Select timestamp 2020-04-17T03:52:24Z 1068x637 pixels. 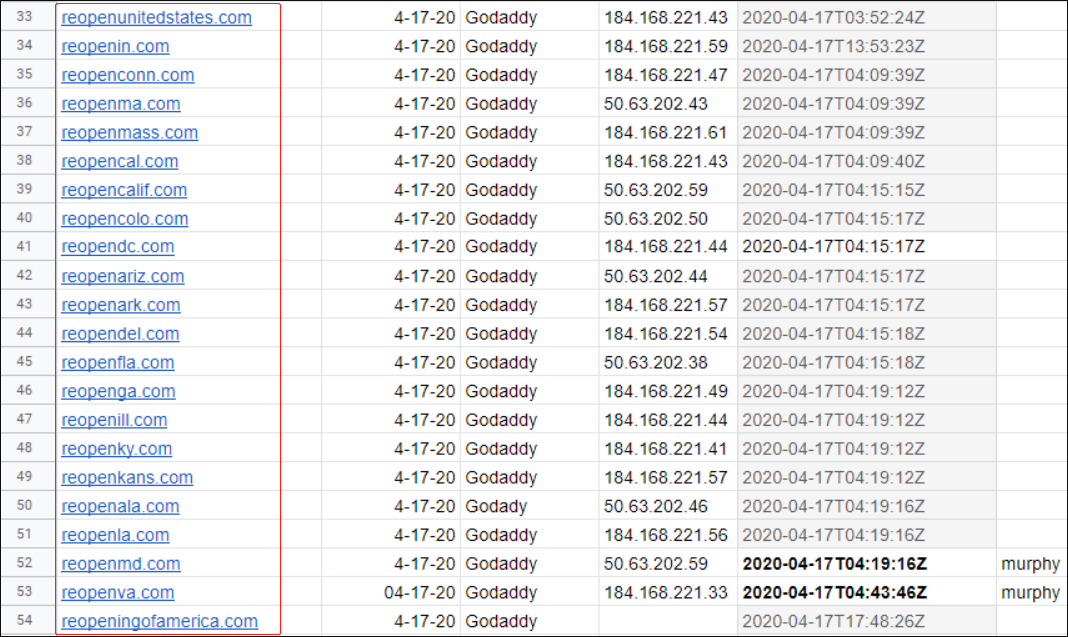point(866,18)
